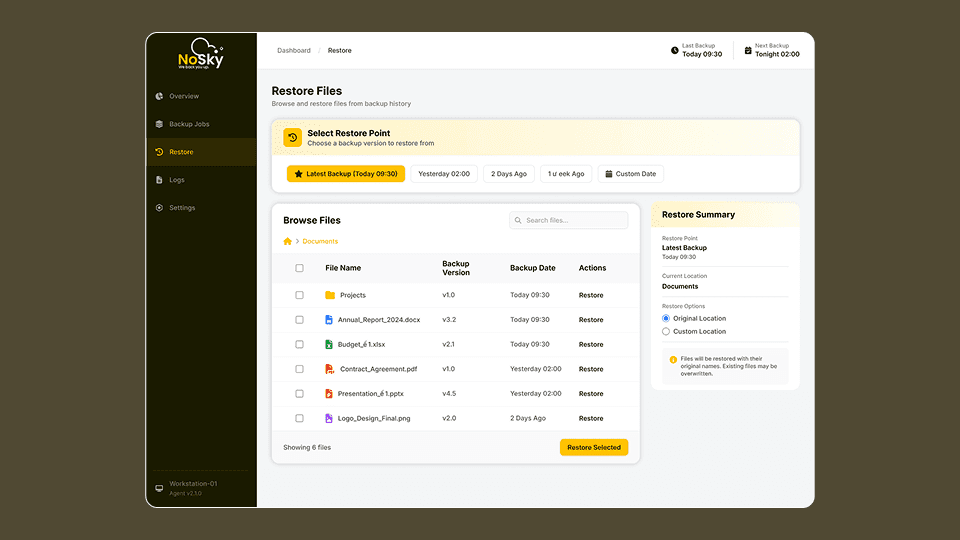Click the Logo_Design_Final.png image icon
Image resolution: width=960 pixels, height=540 pixels.
pyautogui.click(x=328, y=418)
